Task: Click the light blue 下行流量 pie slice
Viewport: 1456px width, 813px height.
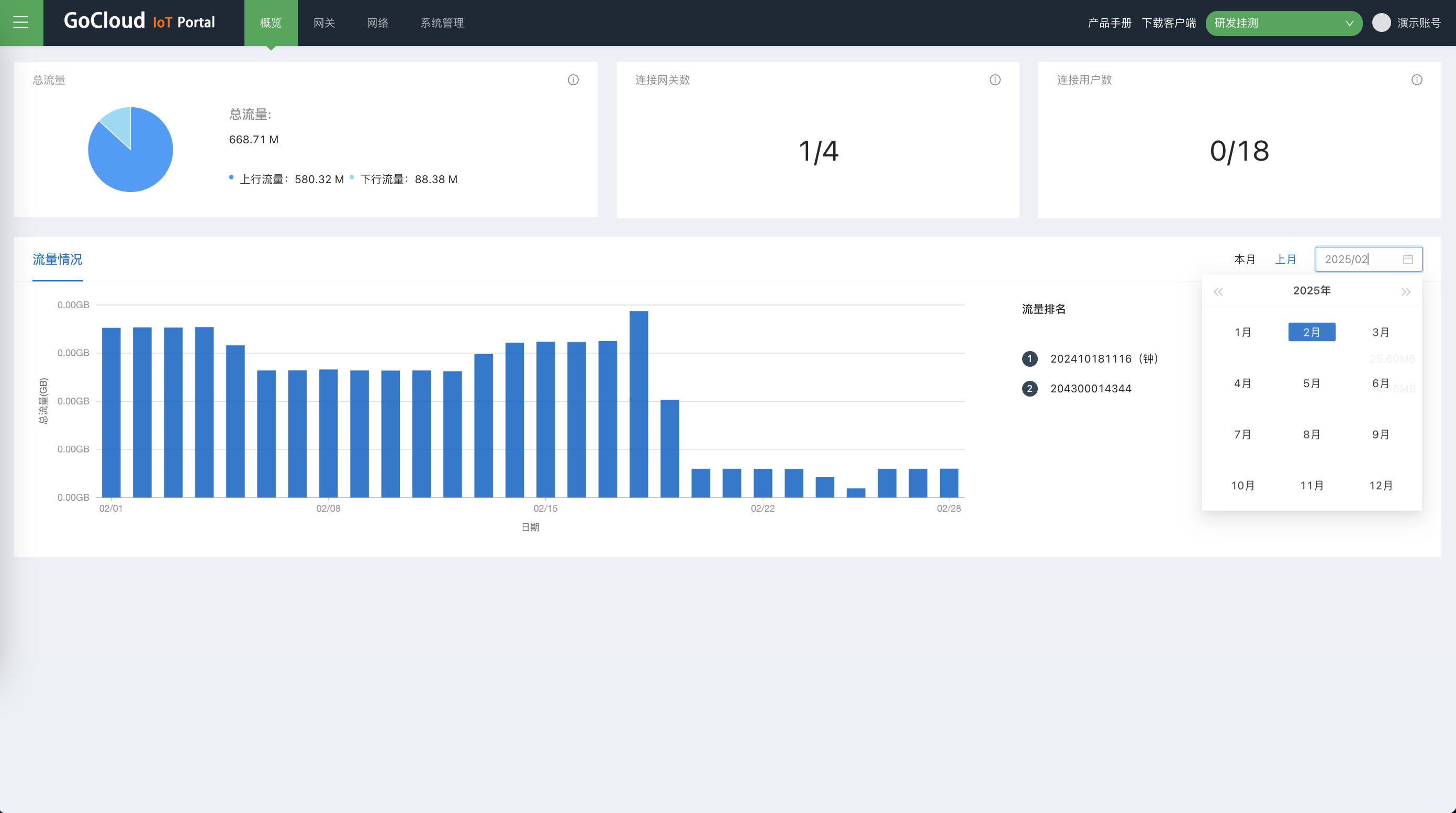Action: coord(119,122)
